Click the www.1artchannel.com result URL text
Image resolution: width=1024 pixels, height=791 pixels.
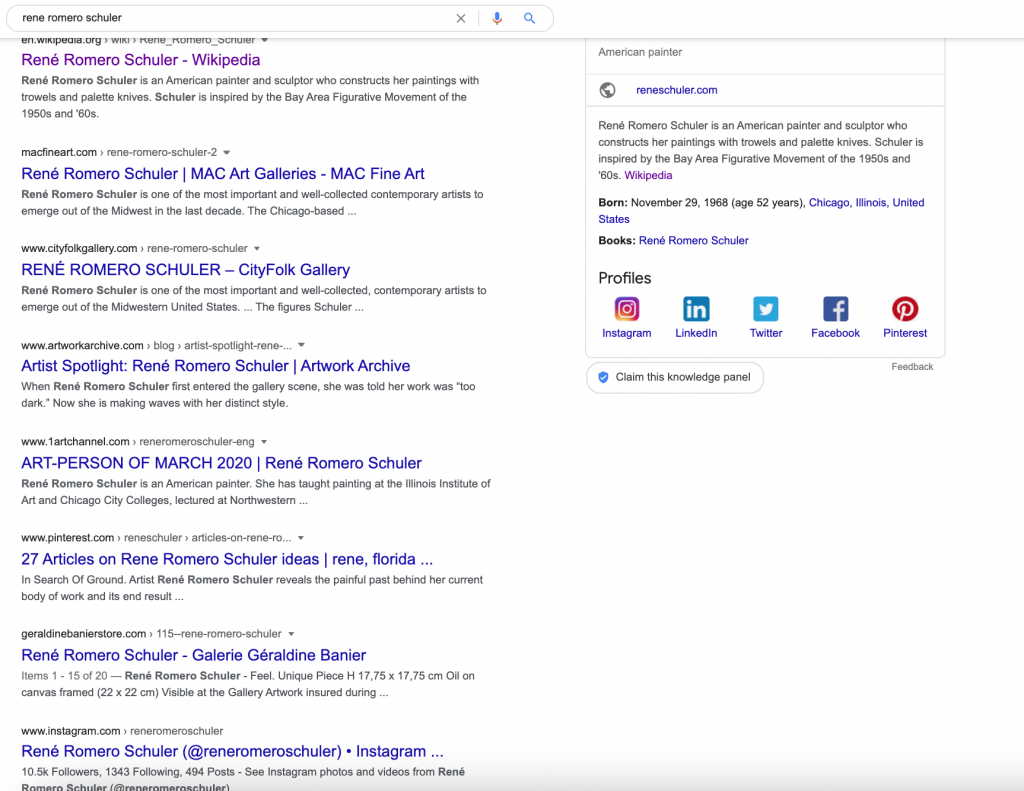click(75, 442)
